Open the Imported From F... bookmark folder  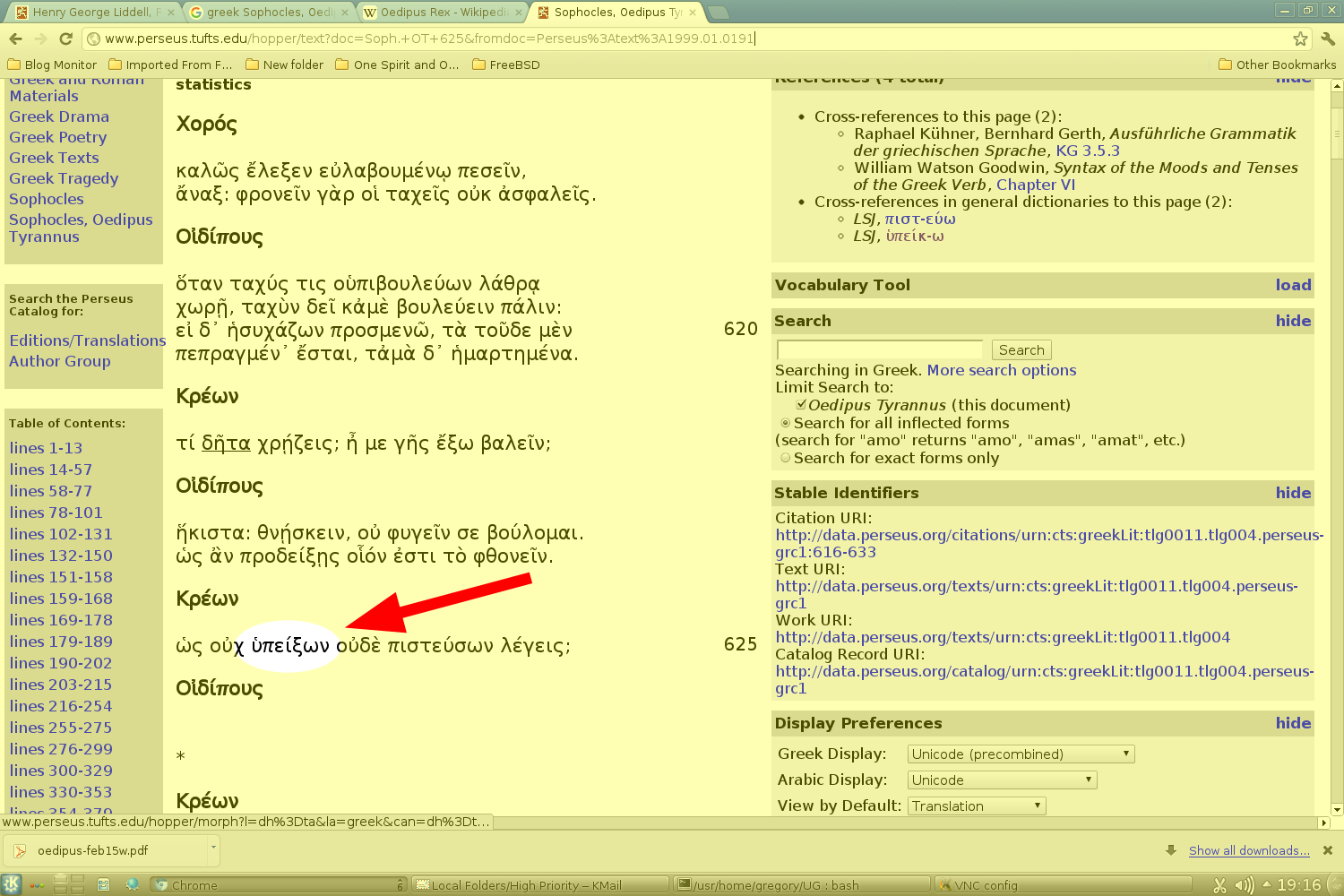[170, 65]
